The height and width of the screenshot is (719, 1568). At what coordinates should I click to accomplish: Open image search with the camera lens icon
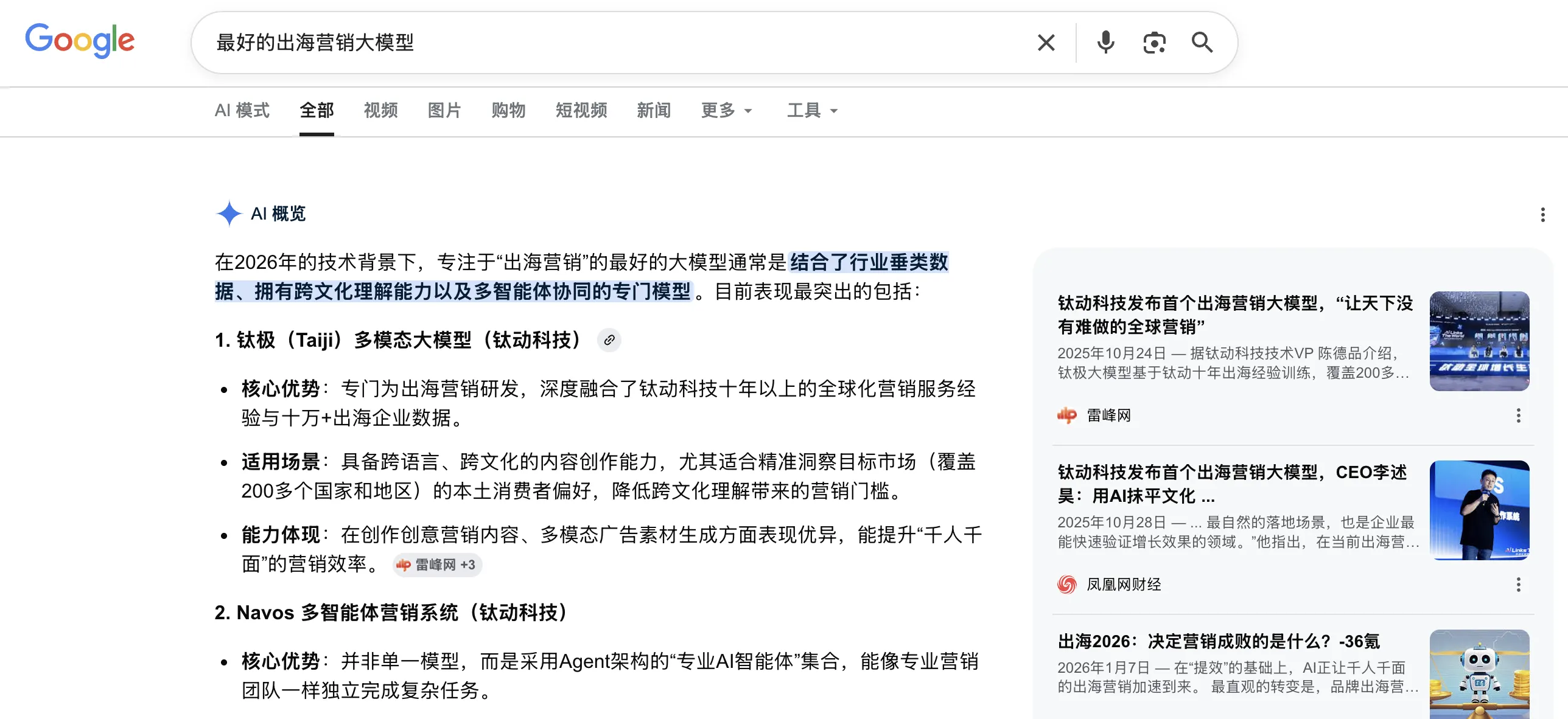click(1154, 43)
